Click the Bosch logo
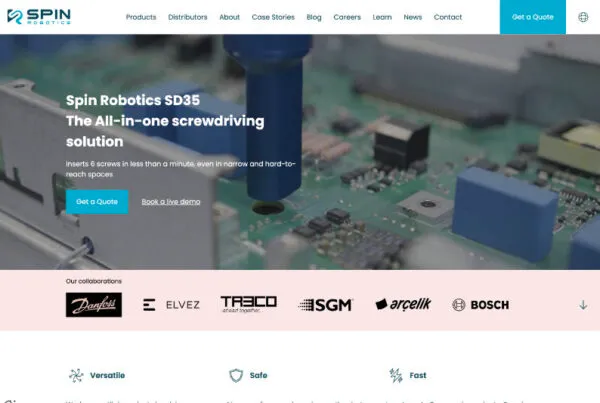This screenshot has width=600, height=403. 480,305
